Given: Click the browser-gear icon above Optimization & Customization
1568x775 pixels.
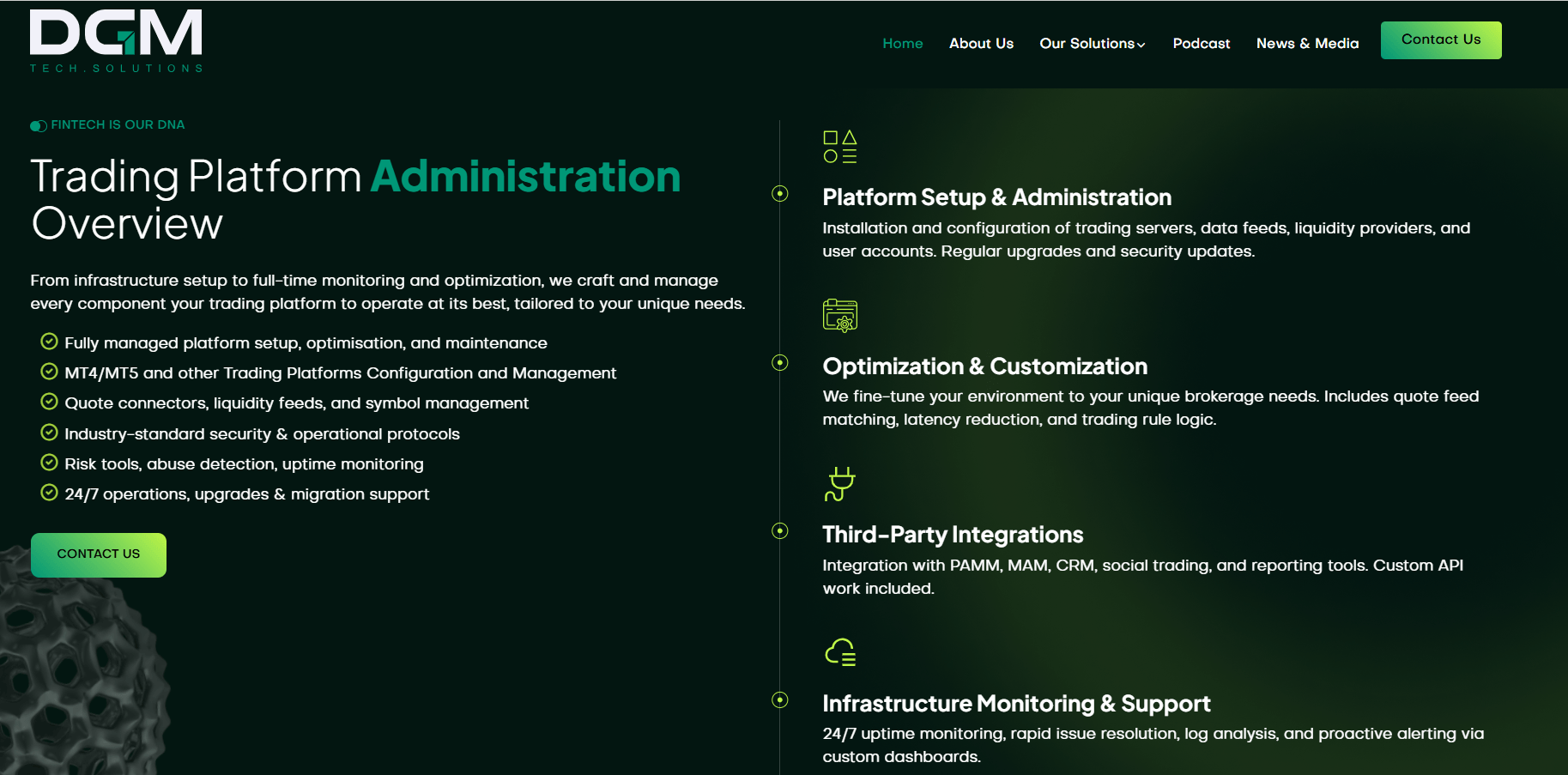Looking at the screenshot, I should pyautogui.click(x=840, y=315).
